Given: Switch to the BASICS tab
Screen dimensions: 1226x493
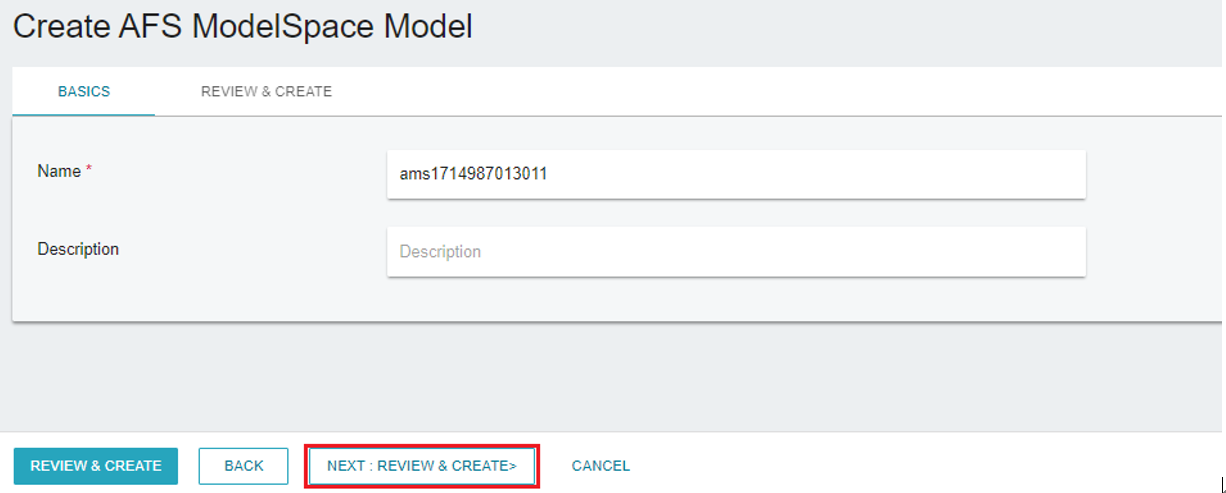Looking at the screenshot, I should [84, 91].
